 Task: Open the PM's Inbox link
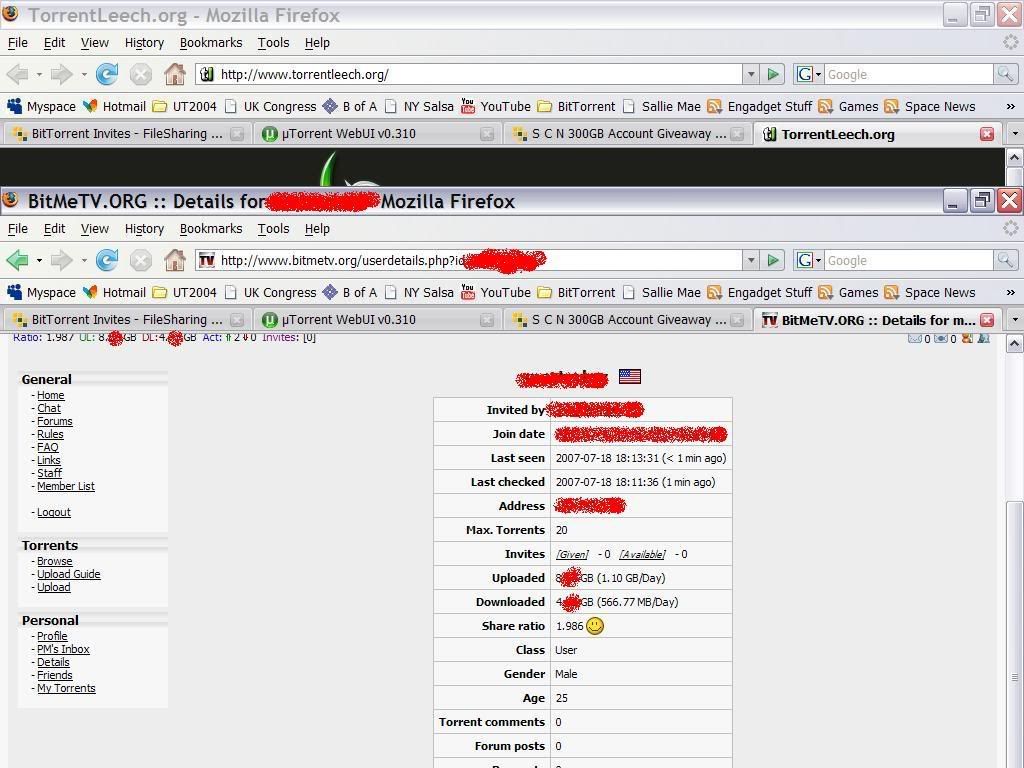click(63, 648)
